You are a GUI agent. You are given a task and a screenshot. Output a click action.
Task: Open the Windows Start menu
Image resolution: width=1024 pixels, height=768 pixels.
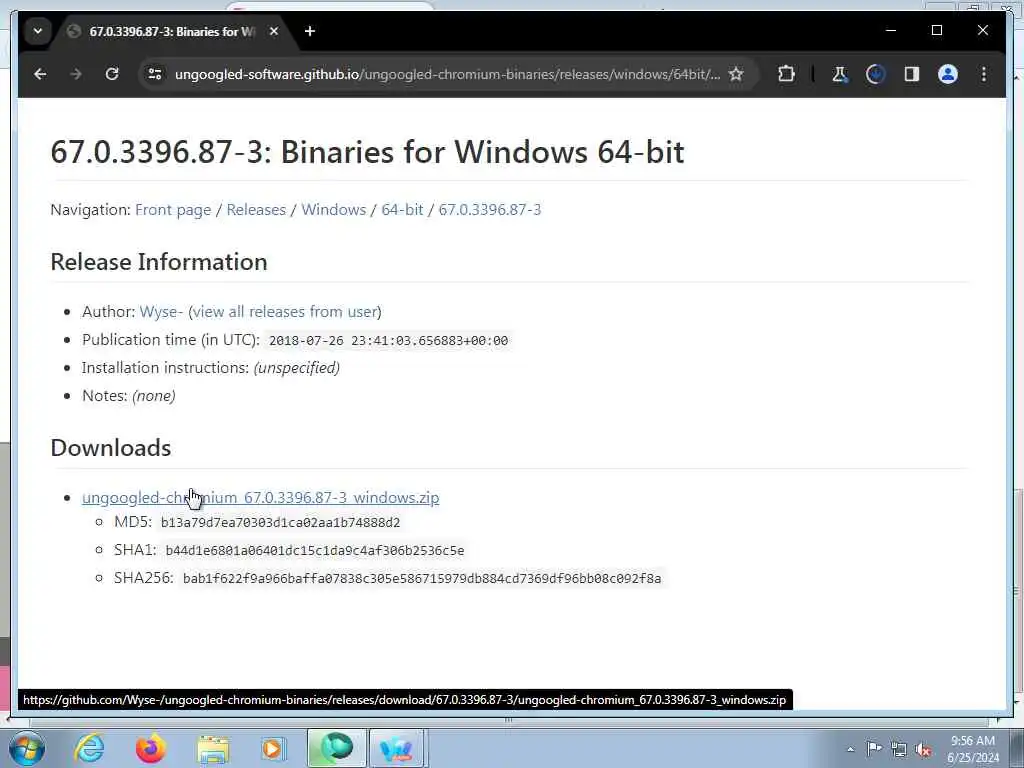(x=27, y=748)
